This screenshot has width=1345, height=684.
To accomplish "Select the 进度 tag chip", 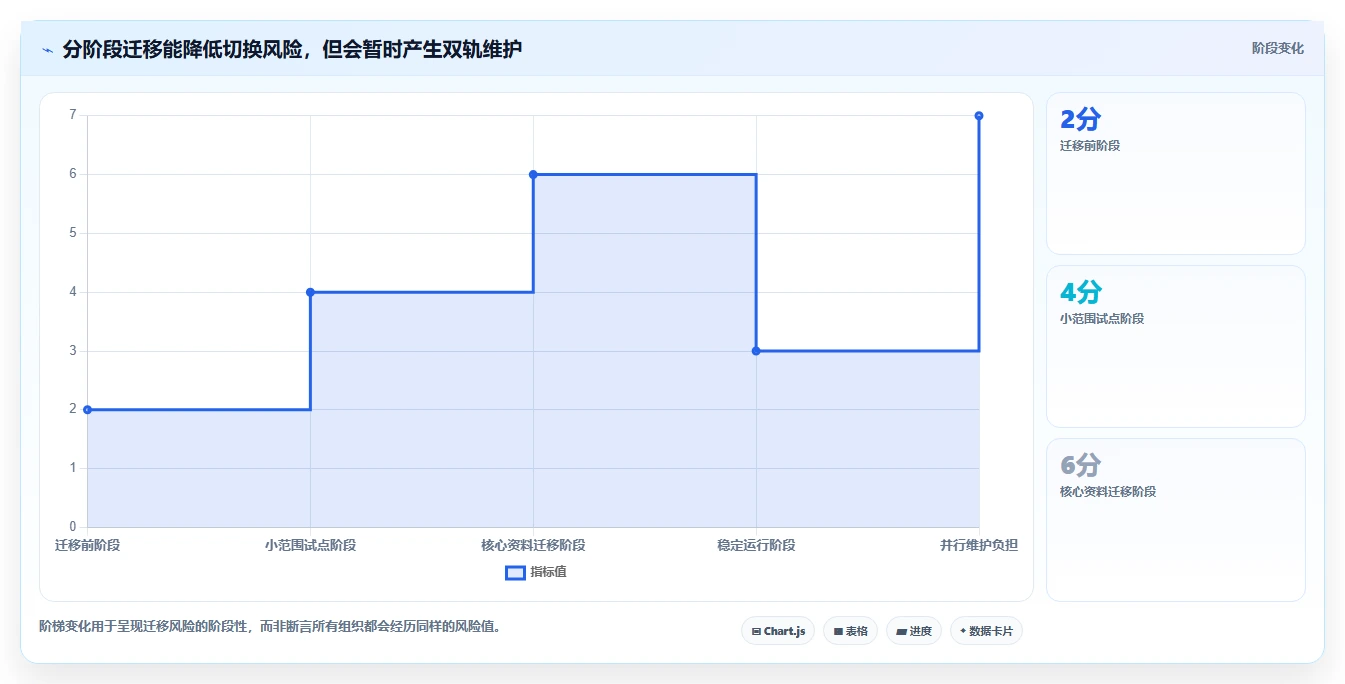I will (914, 631).
